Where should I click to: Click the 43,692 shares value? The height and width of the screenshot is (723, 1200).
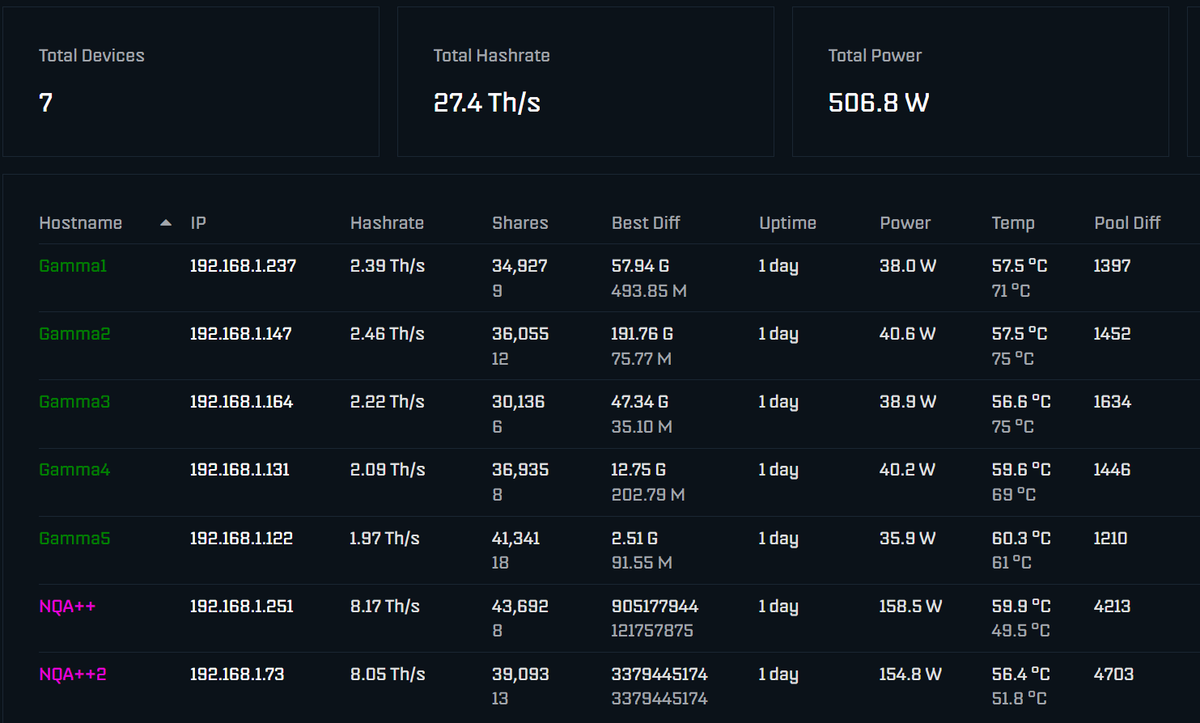[520, 606]
